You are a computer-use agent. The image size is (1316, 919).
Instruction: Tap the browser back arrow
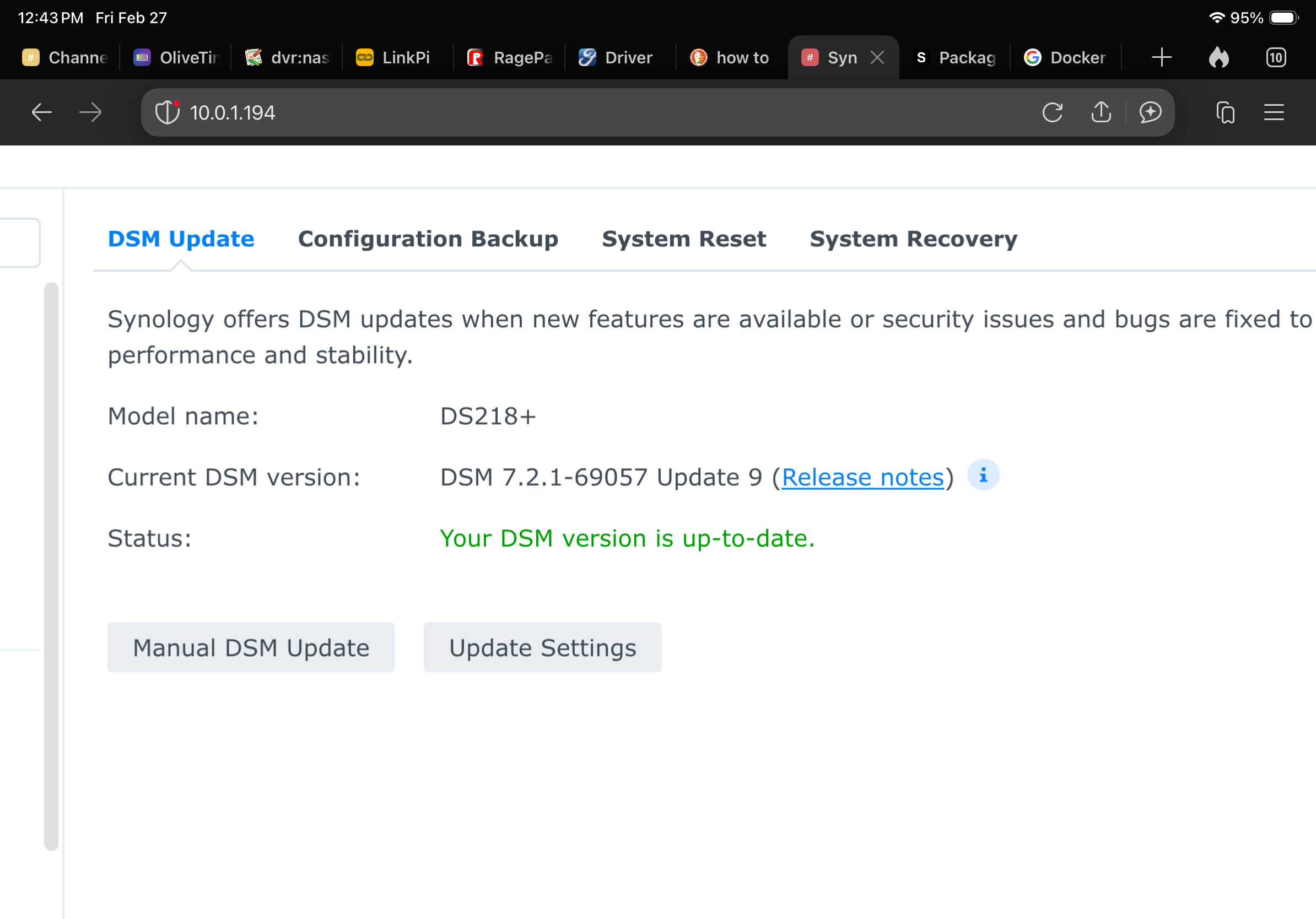41,112
